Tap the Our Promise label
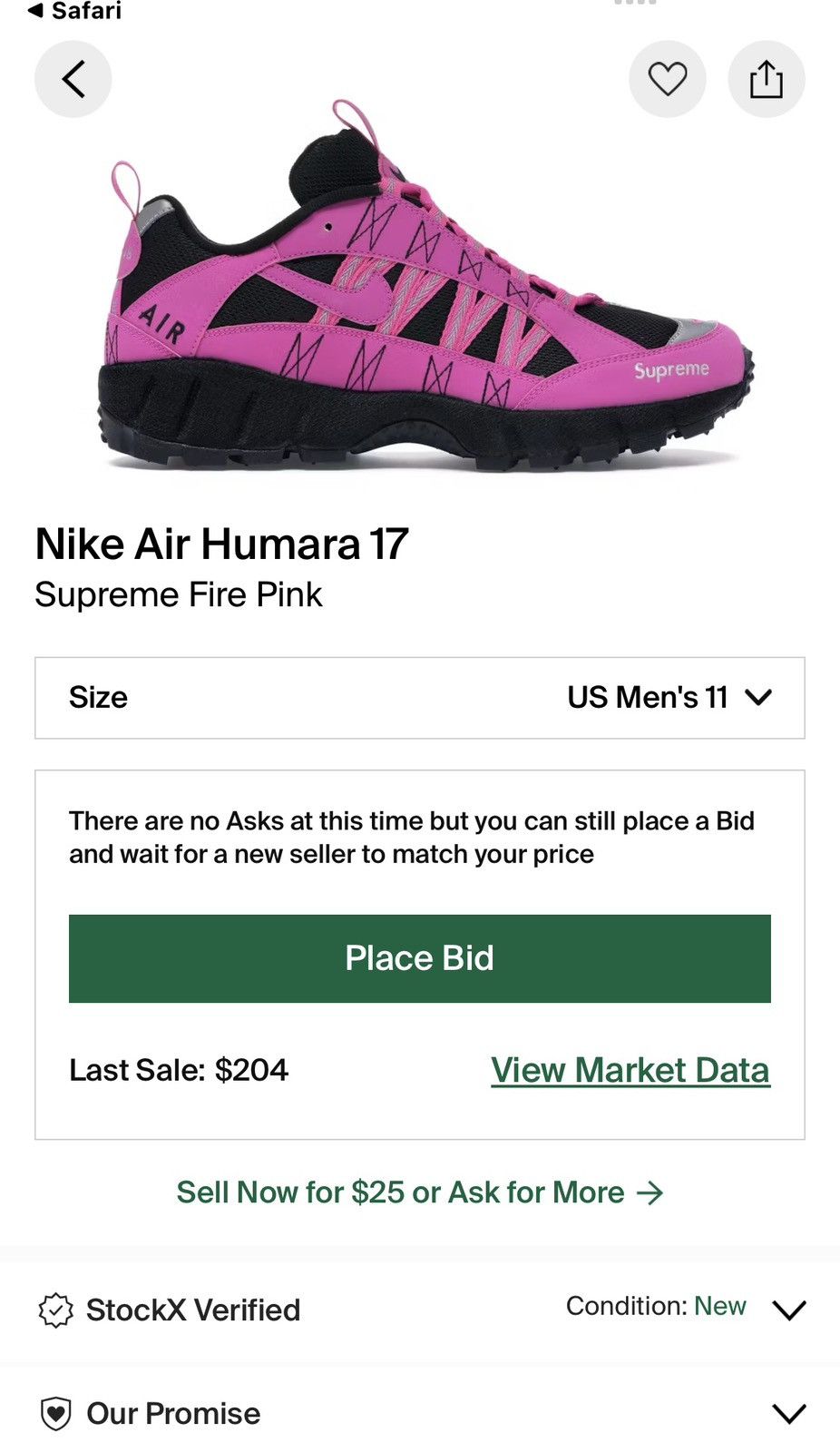840x1452 pixels. click(x=173, y=1413)
